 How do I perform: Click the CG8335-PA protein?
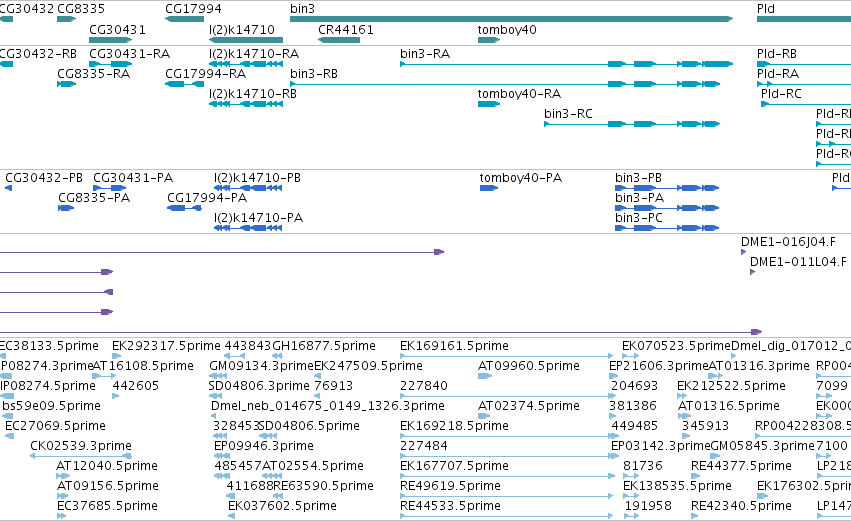tap(66, 208)
